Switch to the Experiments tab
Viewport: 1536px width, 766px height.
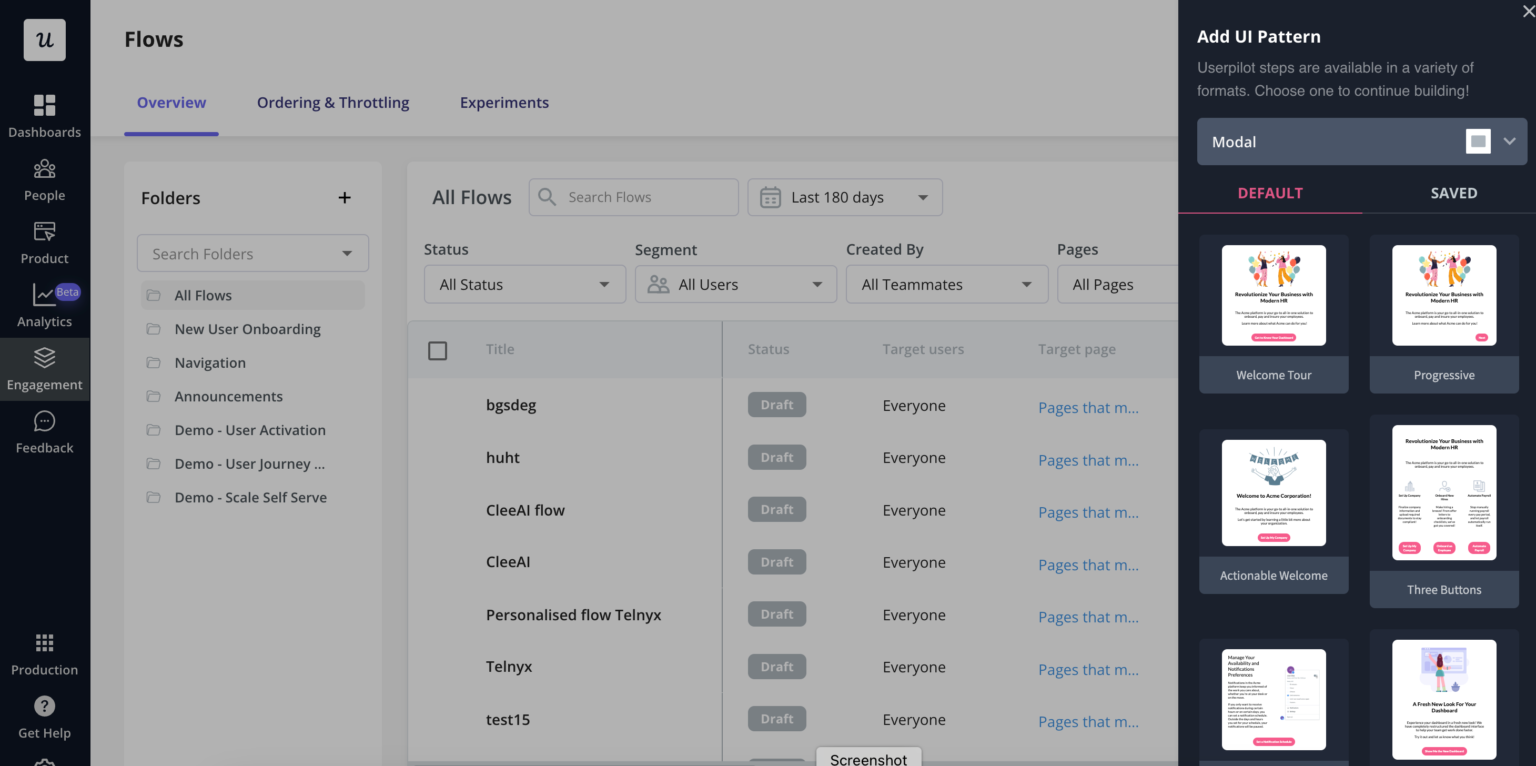pyautogui.click(x=504, y=102)
